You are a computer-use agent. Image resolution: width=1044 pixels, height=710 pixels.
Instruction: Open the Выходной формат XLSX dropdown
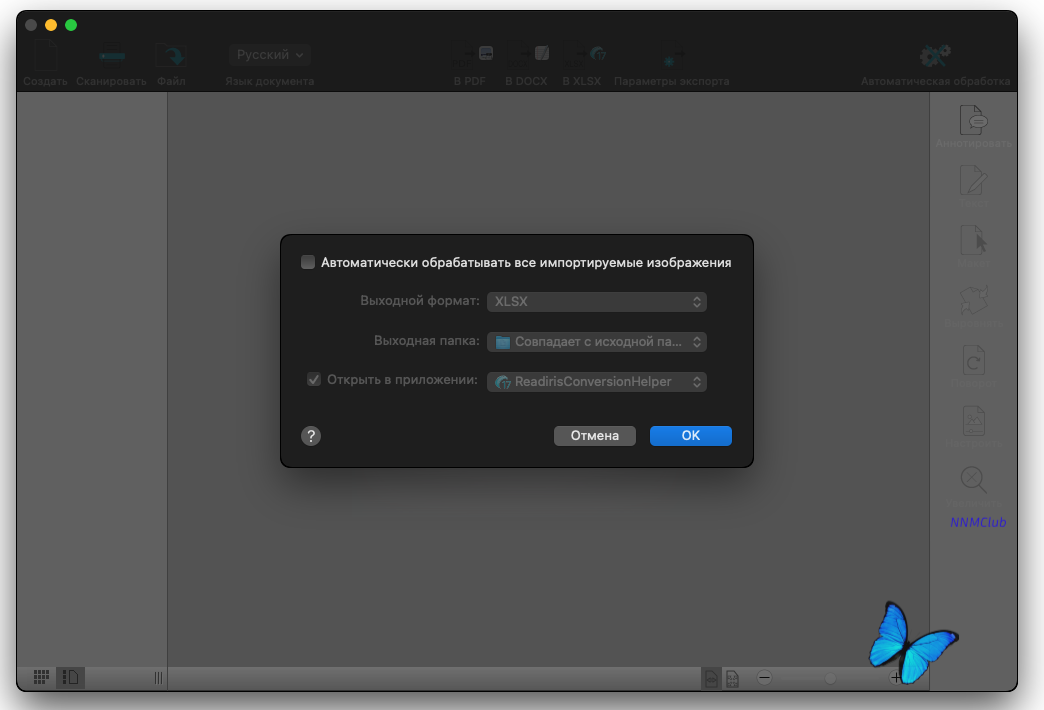tap(597, 302)
